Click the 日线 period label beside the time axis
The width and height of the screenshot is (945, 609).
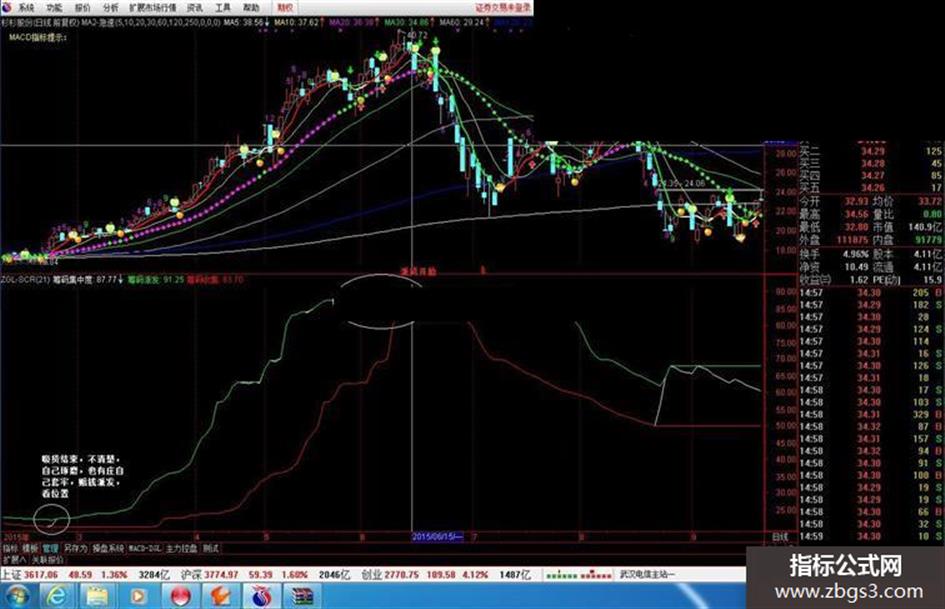coord(780,537)
